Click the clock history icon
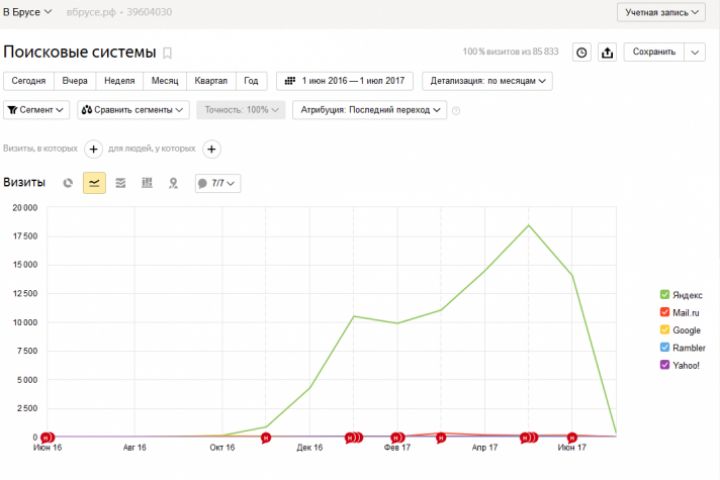The height and width of the screenshot is (480, 720). point(581,52)
